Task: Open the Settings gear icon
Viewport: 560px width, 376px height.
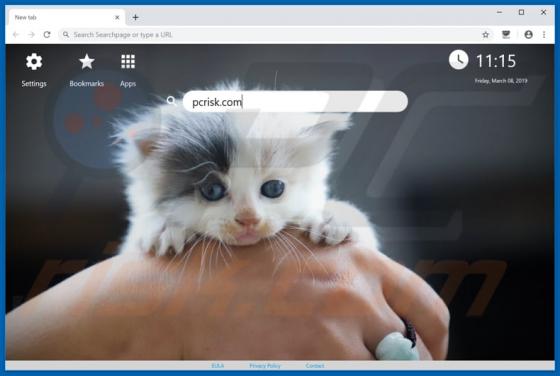Action: tap(34, 61)
